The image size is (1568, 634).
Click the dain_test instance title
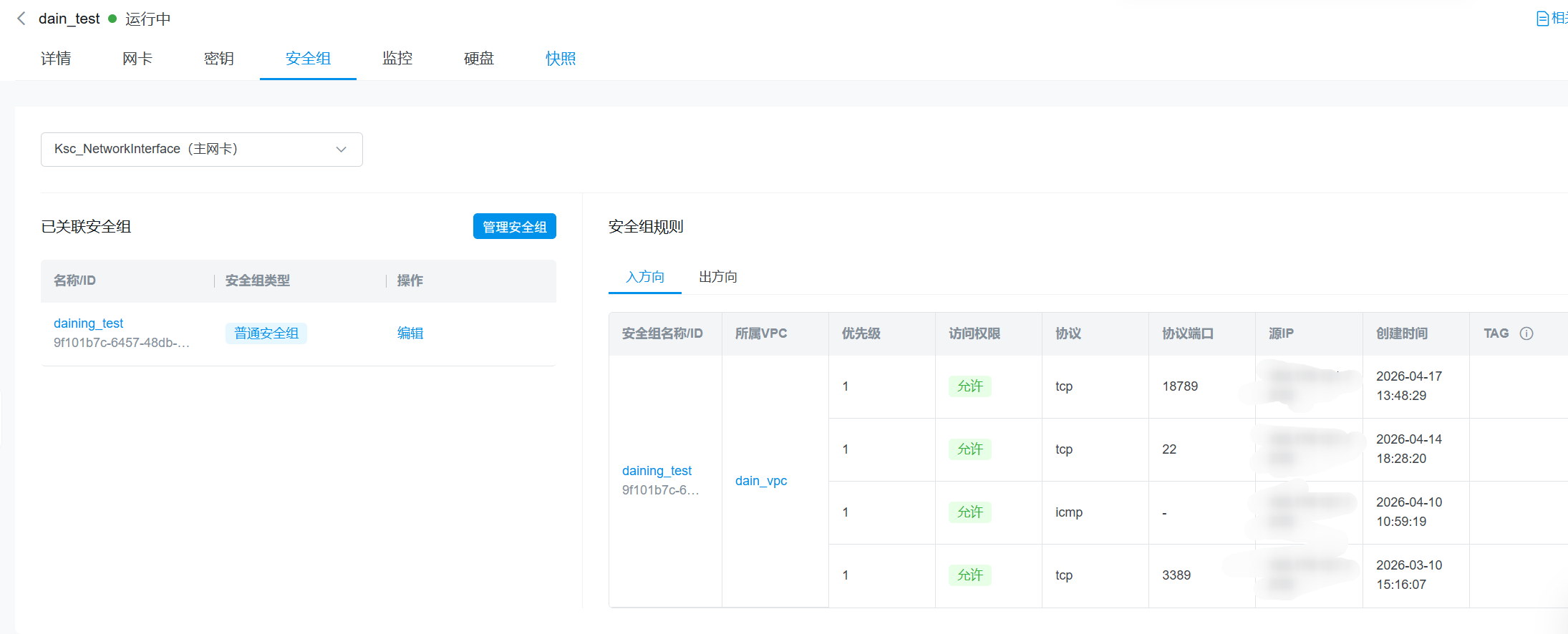(69, 19)
